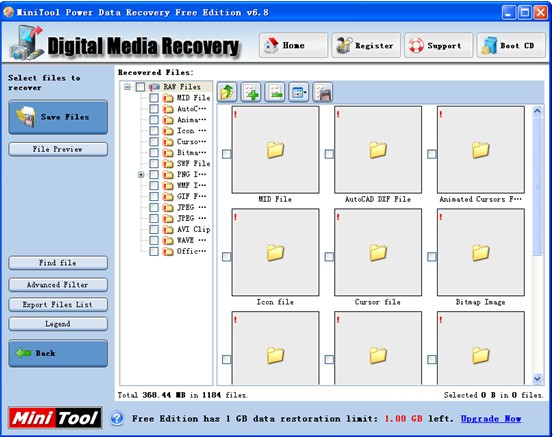Viewport: 553px width, 437px height.
Task: Select the RAW Files tree label
Action: click(x=182, y=87)
